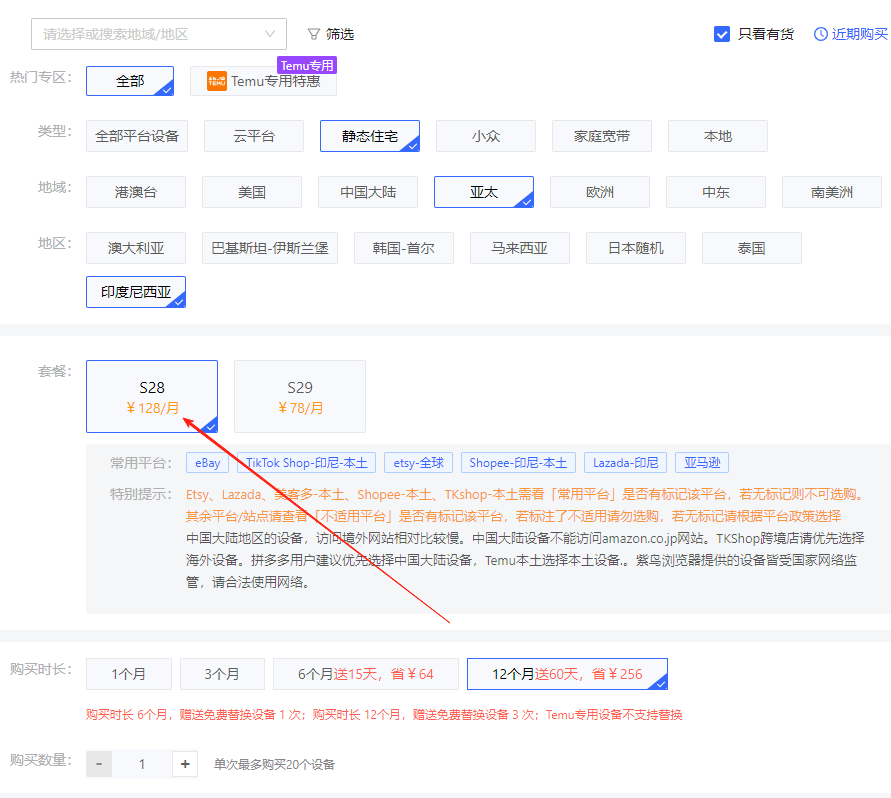Choose 家庭宽带 type
The image size is (891, 798).
pos(602,136)
